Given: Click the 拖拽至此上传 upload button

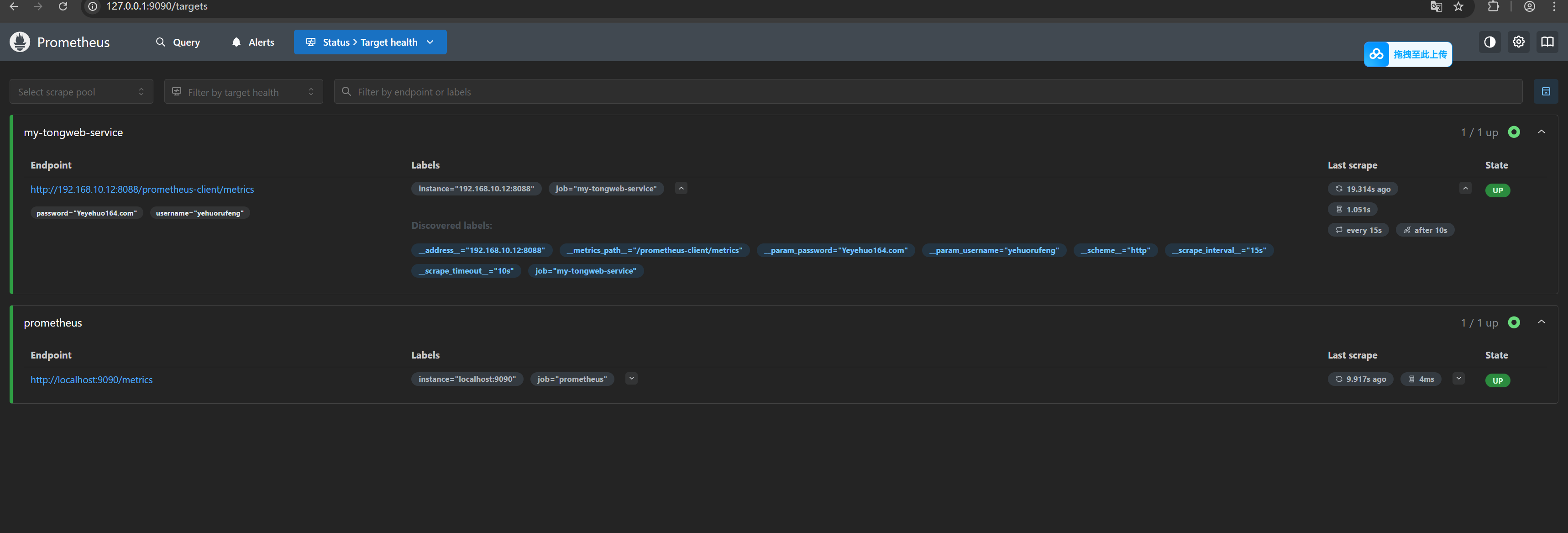Looking at the screenshot, I should tap(1408, 54).
